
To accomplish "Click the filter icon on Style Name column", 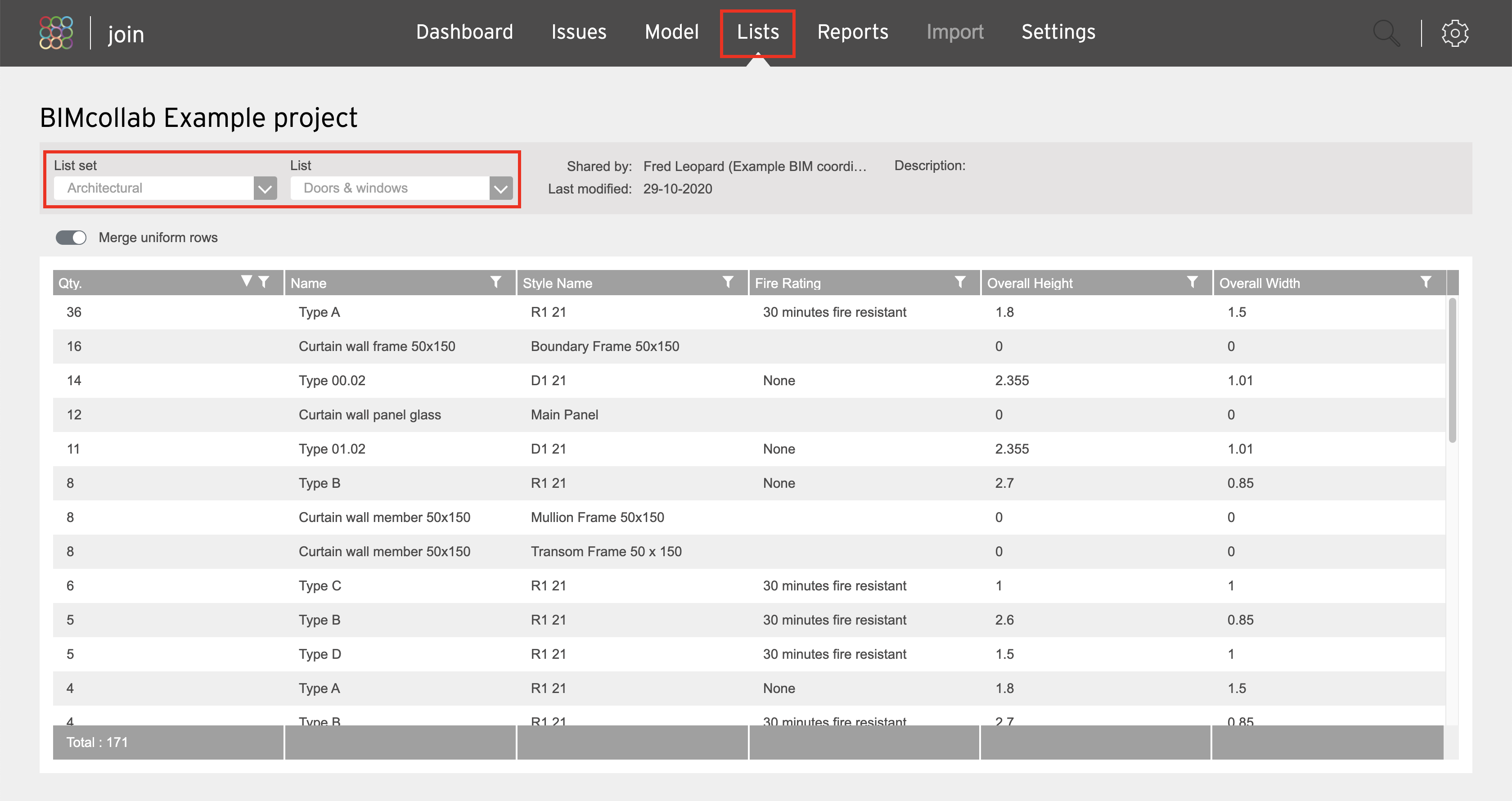I will 728,282.
